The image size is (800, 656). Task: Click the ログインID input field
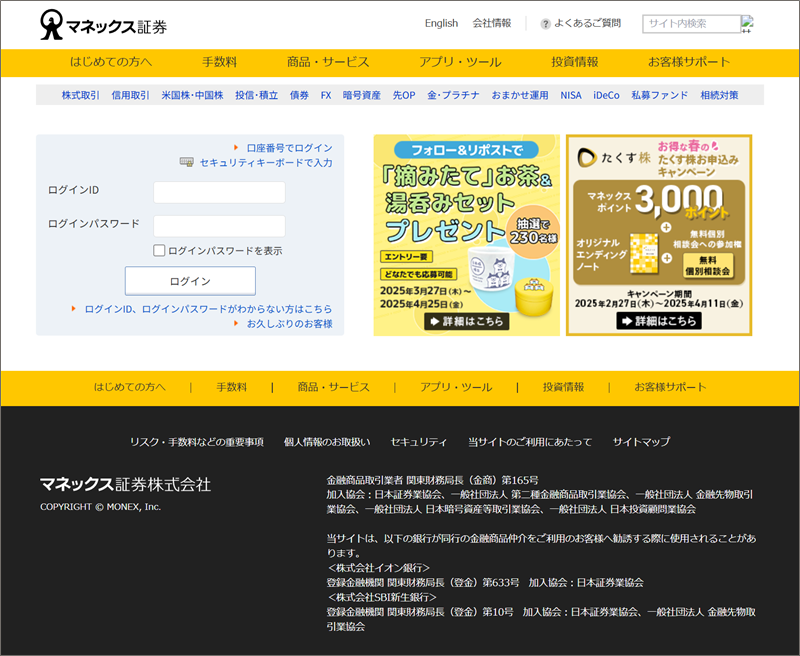pyautogui.click(x=219, y=191)
